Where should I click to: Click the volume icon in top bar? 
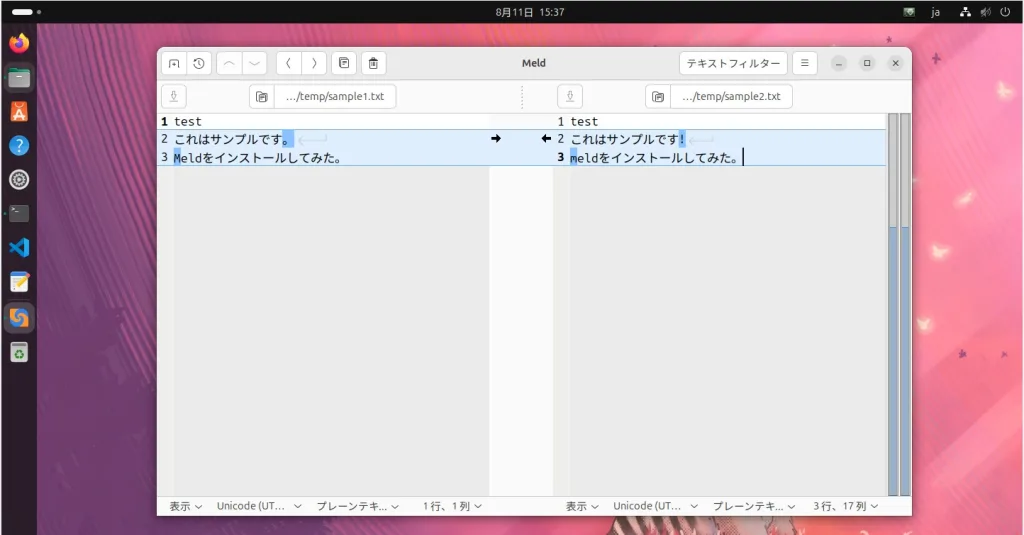click(x=985, y=12)
